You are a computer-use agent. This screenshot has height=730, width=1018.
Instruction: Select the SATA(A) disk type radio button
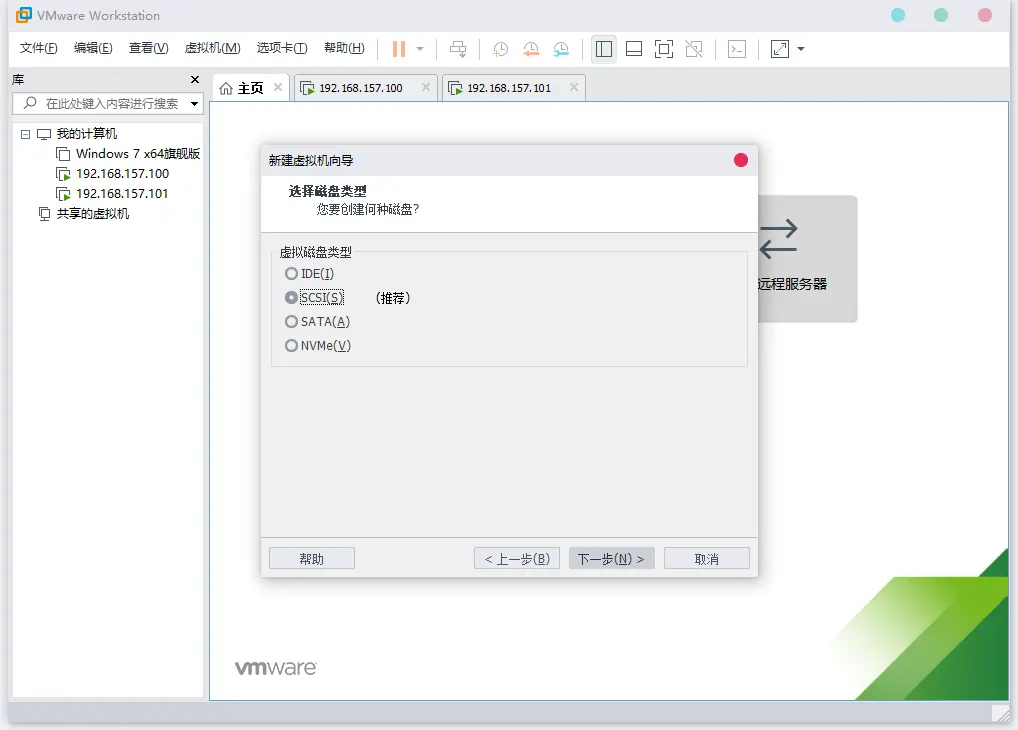tap(292, 321)
